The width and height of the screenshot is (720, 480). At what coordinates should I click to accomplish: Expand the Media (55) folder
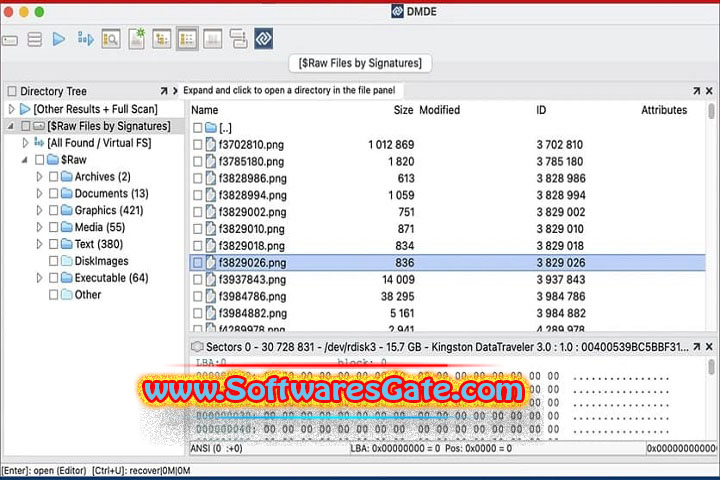click(x=39, y=227)
